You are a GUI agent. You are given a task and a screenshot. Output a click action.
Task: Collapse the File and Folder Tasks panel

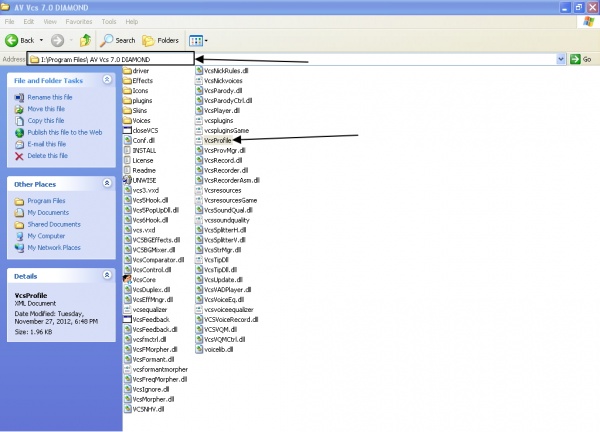click(107, 79)
